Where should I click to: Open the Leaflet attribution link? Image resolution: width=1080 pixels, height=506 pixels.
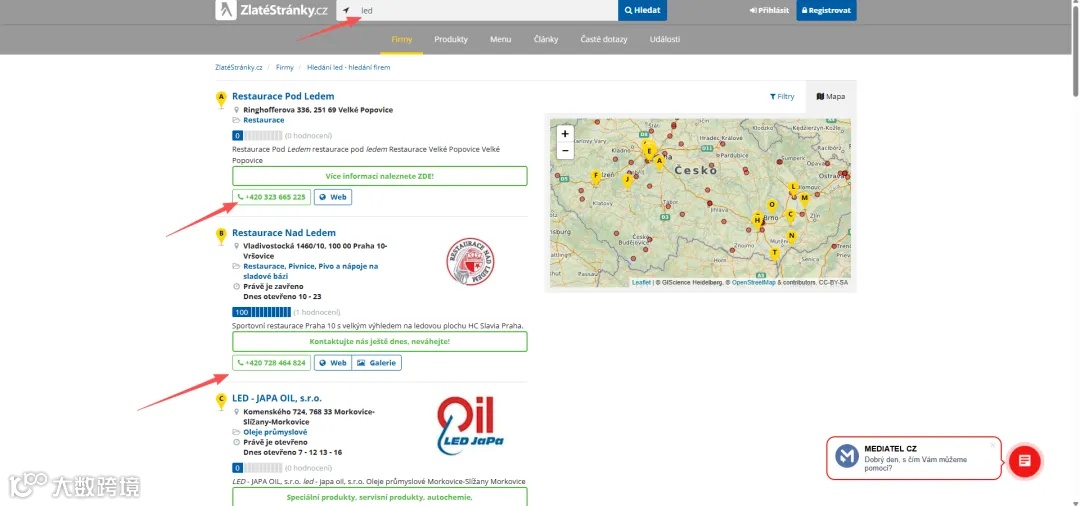[x=641, y=282]
